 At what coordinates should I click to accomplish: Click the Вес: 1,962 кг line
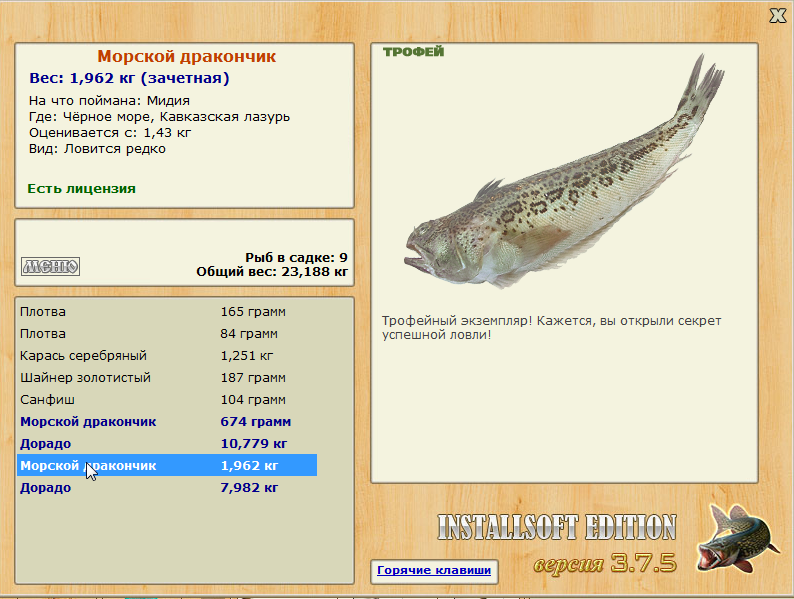coord(129,78)
